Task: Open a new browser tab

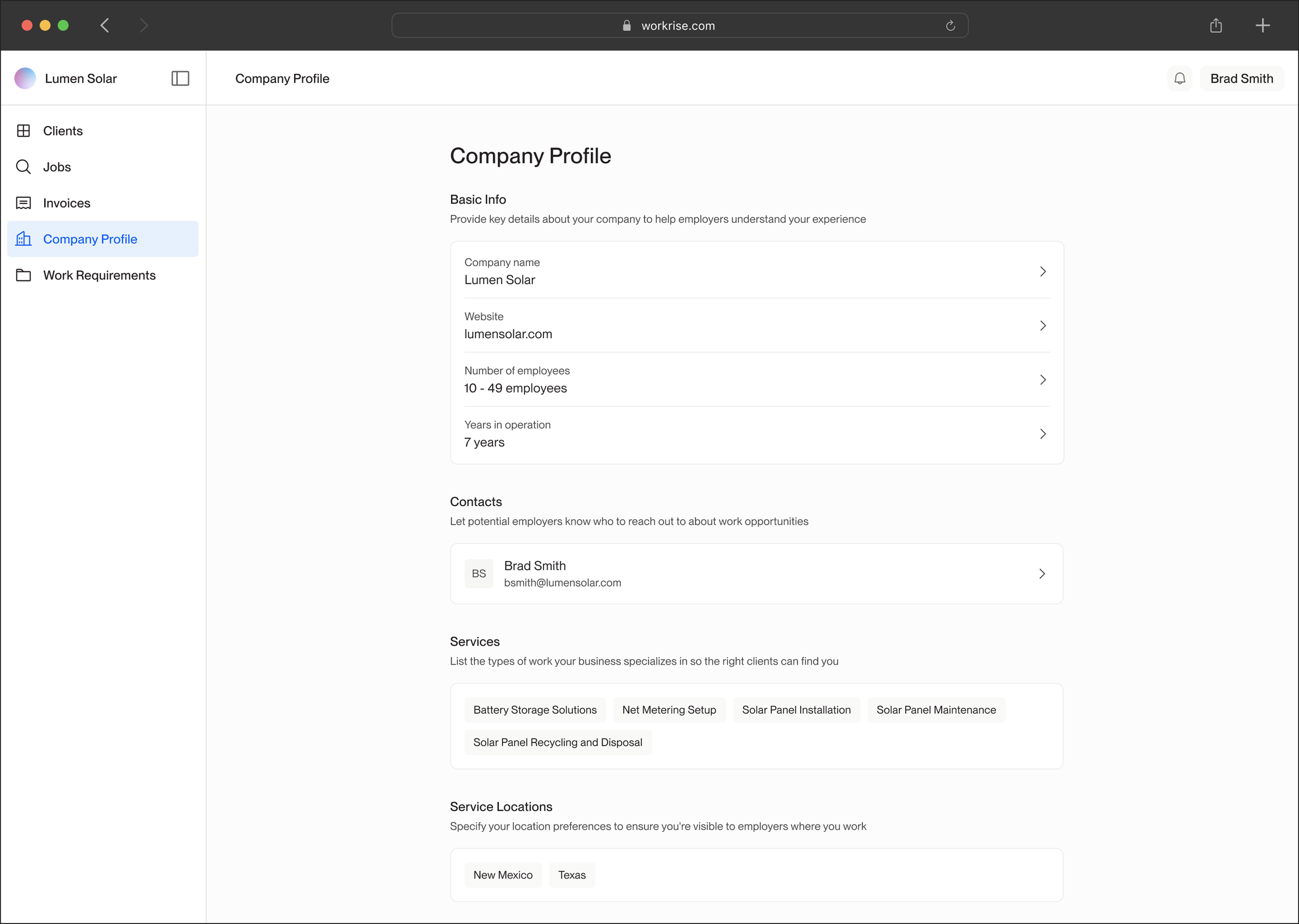Action: (1263, 25)
